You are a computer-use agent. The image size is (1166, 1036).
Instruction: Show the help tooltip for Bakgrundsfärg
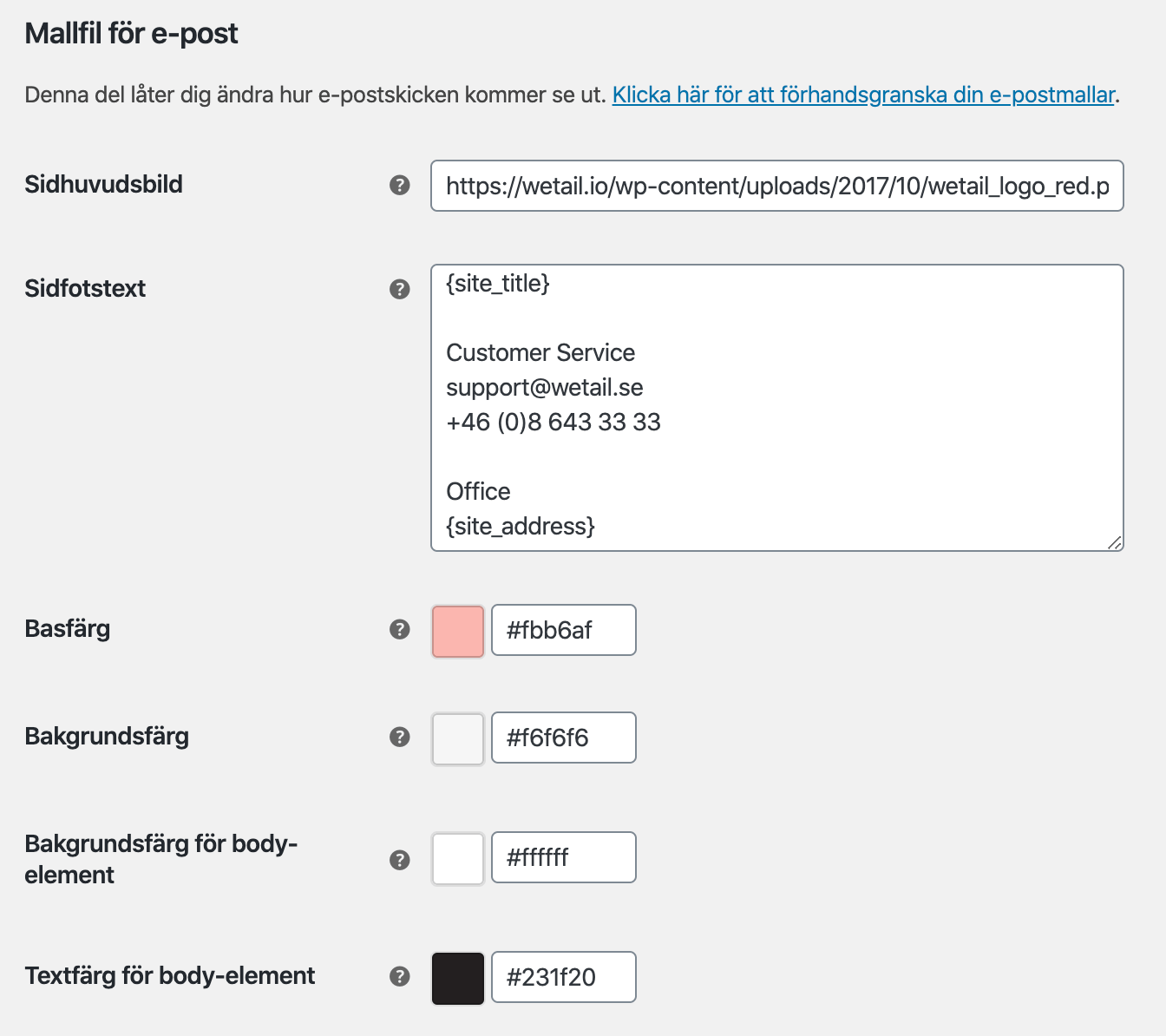pos(399,737)
